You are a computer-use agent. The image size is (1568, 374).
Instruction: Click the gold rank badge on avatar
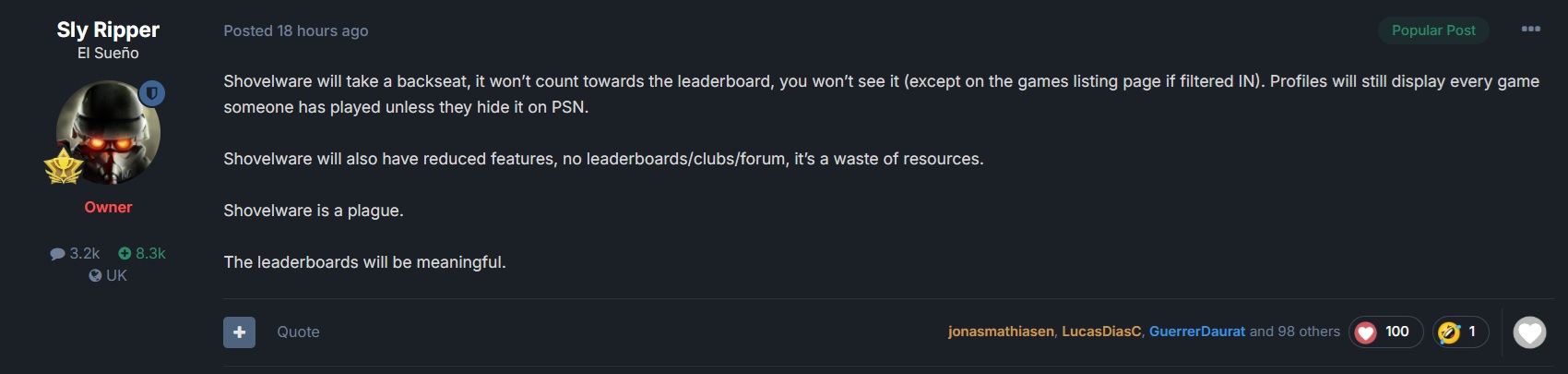point(64,167)
